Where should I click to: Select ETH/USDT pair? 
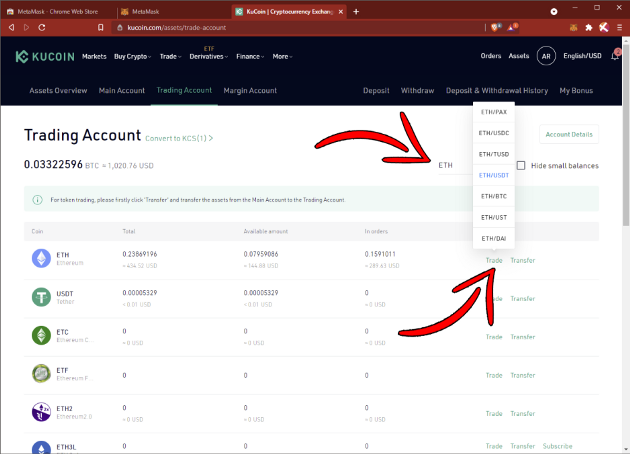[494, 175]
